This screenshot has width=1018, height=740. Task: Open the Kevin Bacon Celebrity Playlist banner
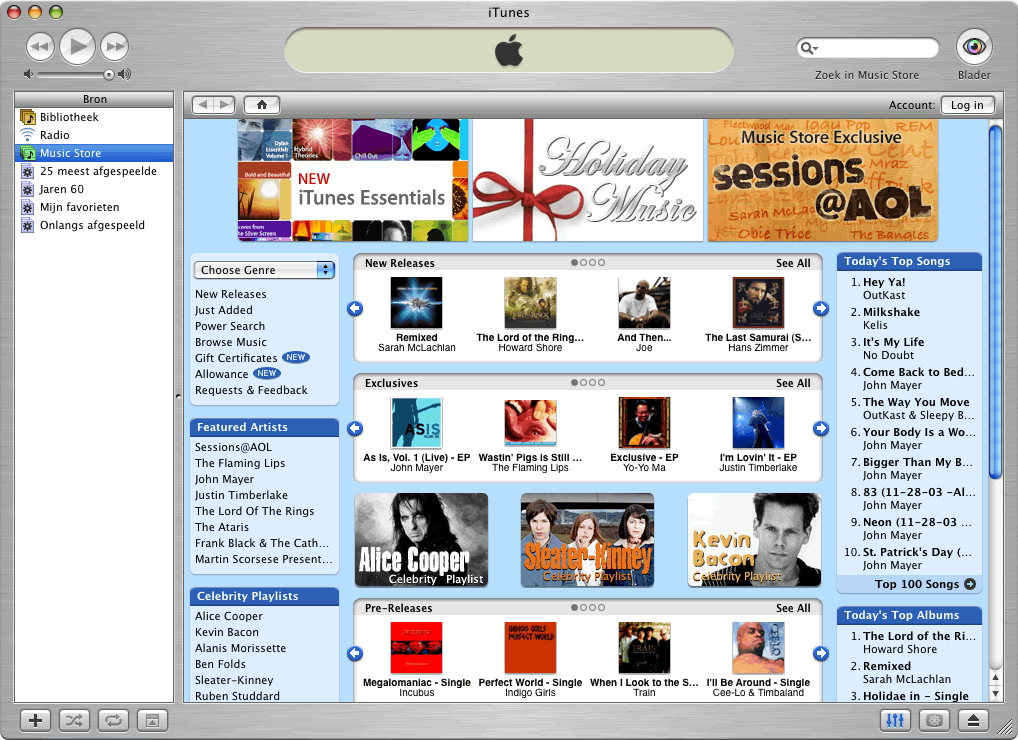754,540
